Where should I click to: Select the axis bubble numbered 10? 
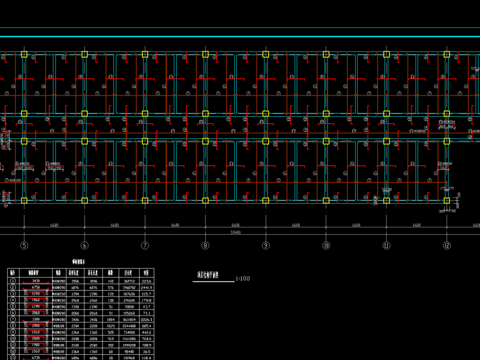point(326,246)
